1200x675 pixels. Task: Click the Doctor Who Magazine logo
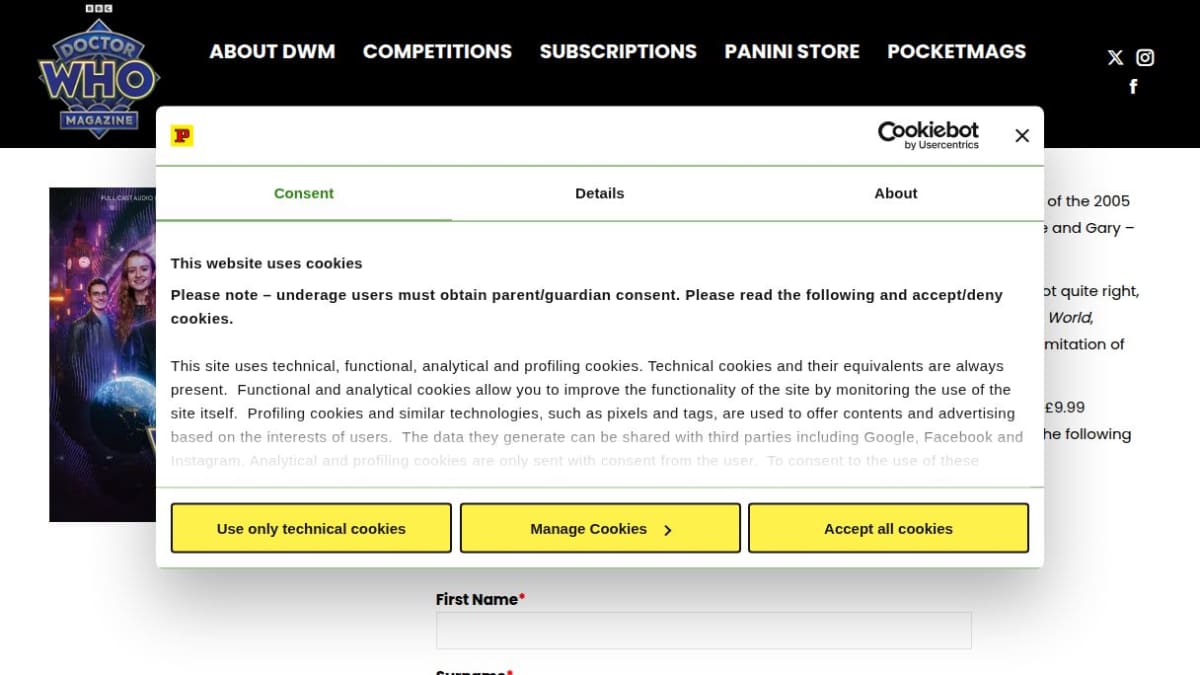tap(98, 71)
